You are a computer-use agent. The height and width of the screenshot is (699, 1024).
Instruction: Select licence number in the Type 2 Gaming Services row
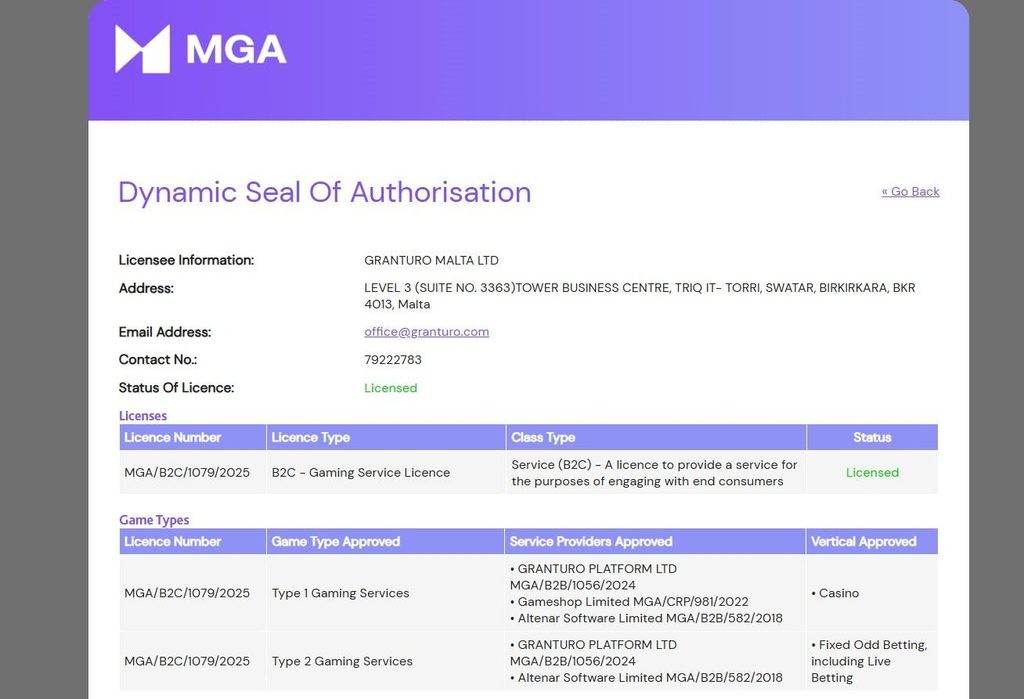pyautogui.click(x=187, y=661)
